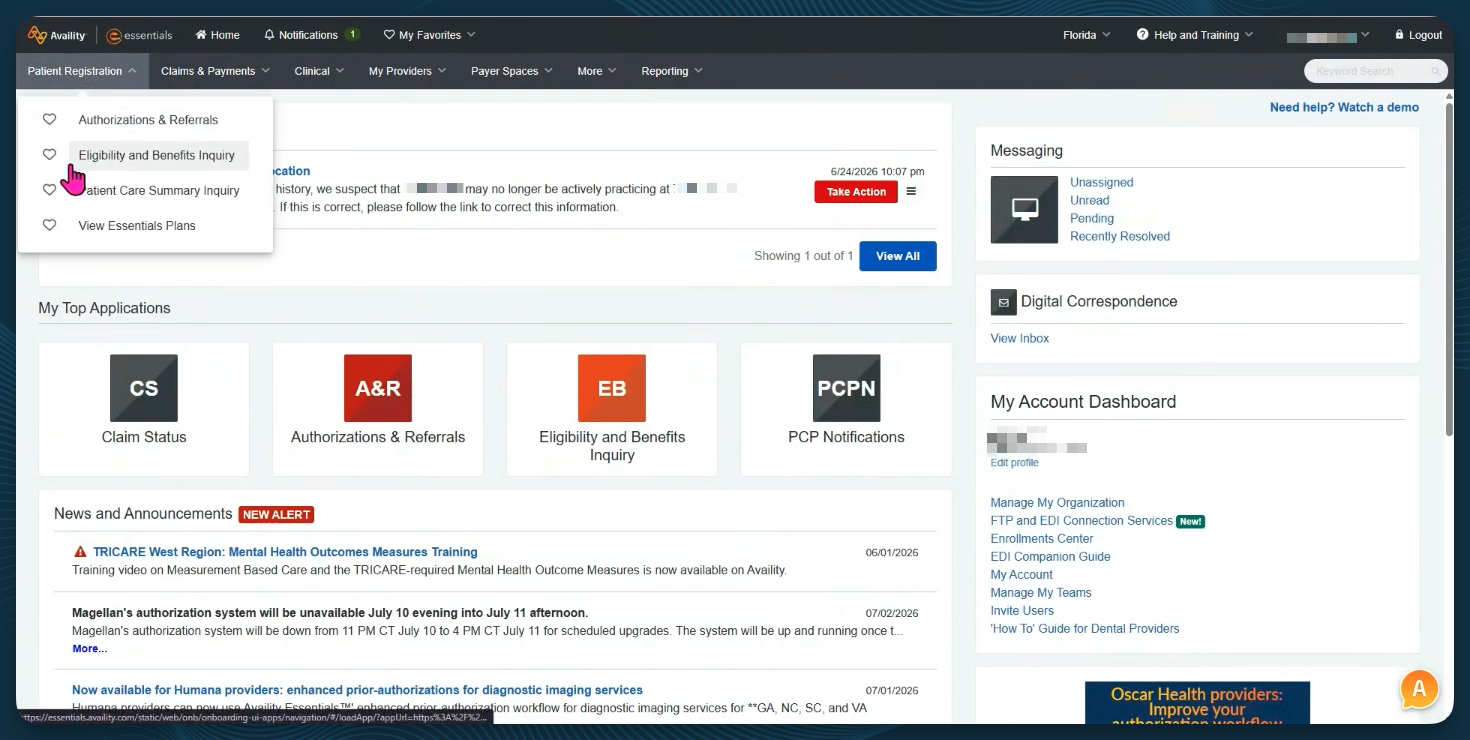Open Manage My Organization
This screenshot has width=1470, height=740.
(x=1057, y=503)
